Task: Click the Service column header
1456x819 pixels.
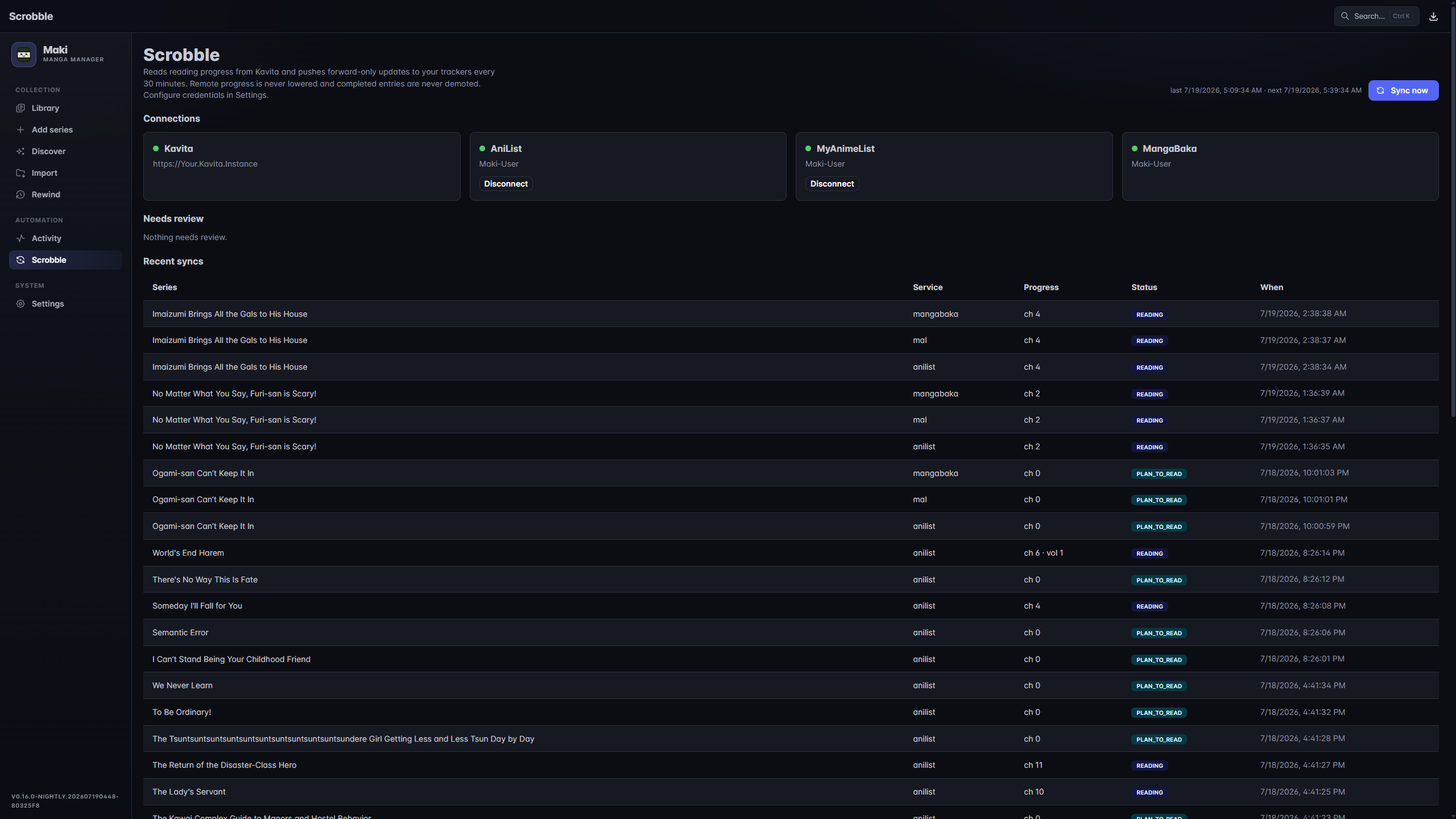Action: click(928, 287)
